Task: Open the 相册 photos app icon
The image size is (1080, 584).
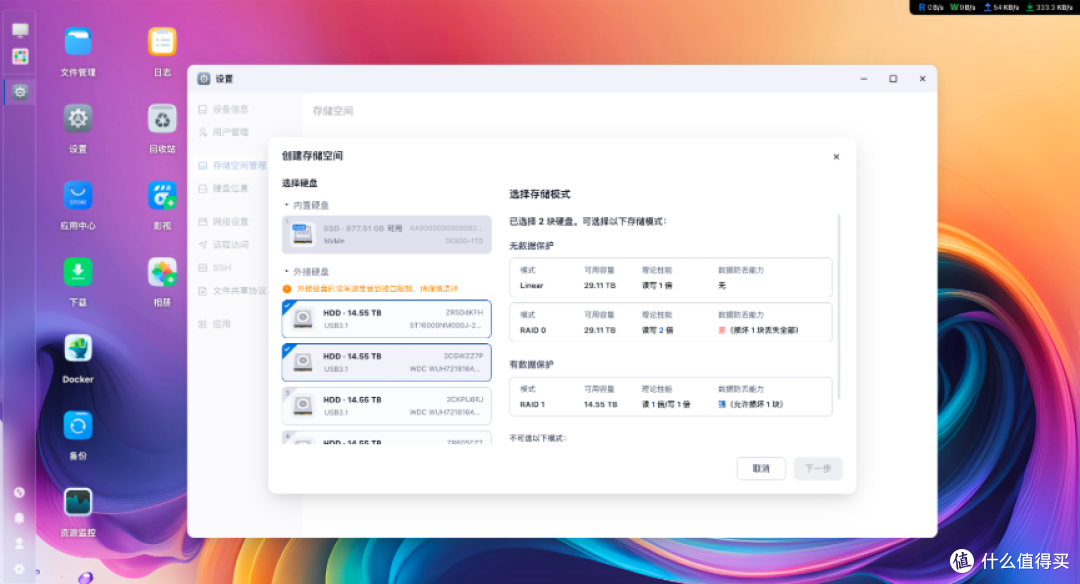Action: pos(163,273)
